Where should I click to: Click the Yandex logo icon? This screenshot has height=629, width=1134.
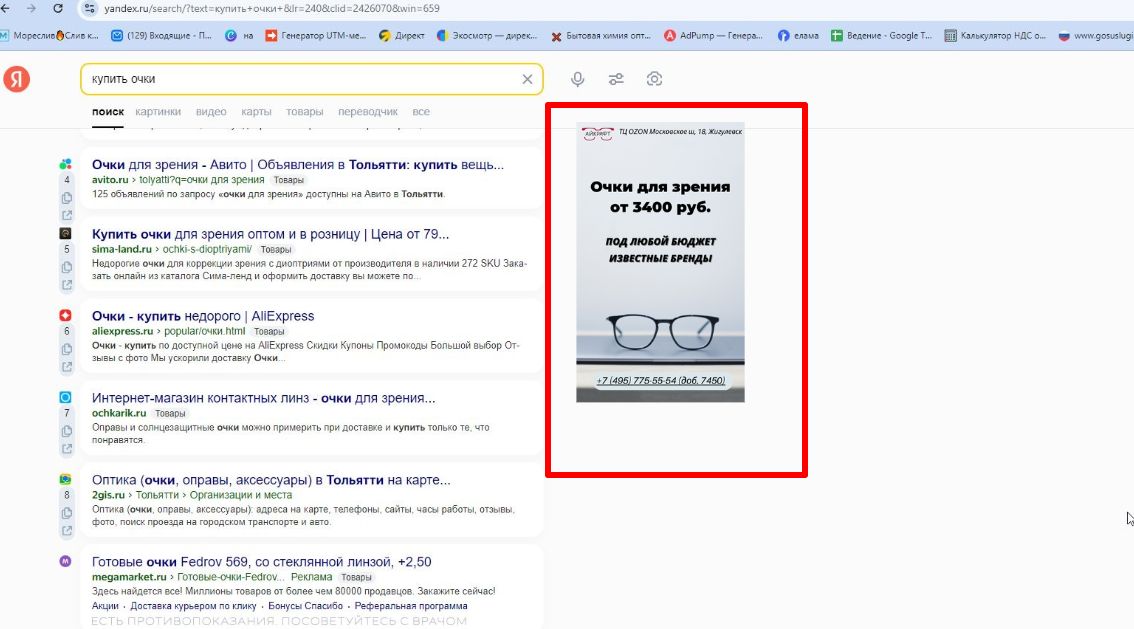[16, 80]
